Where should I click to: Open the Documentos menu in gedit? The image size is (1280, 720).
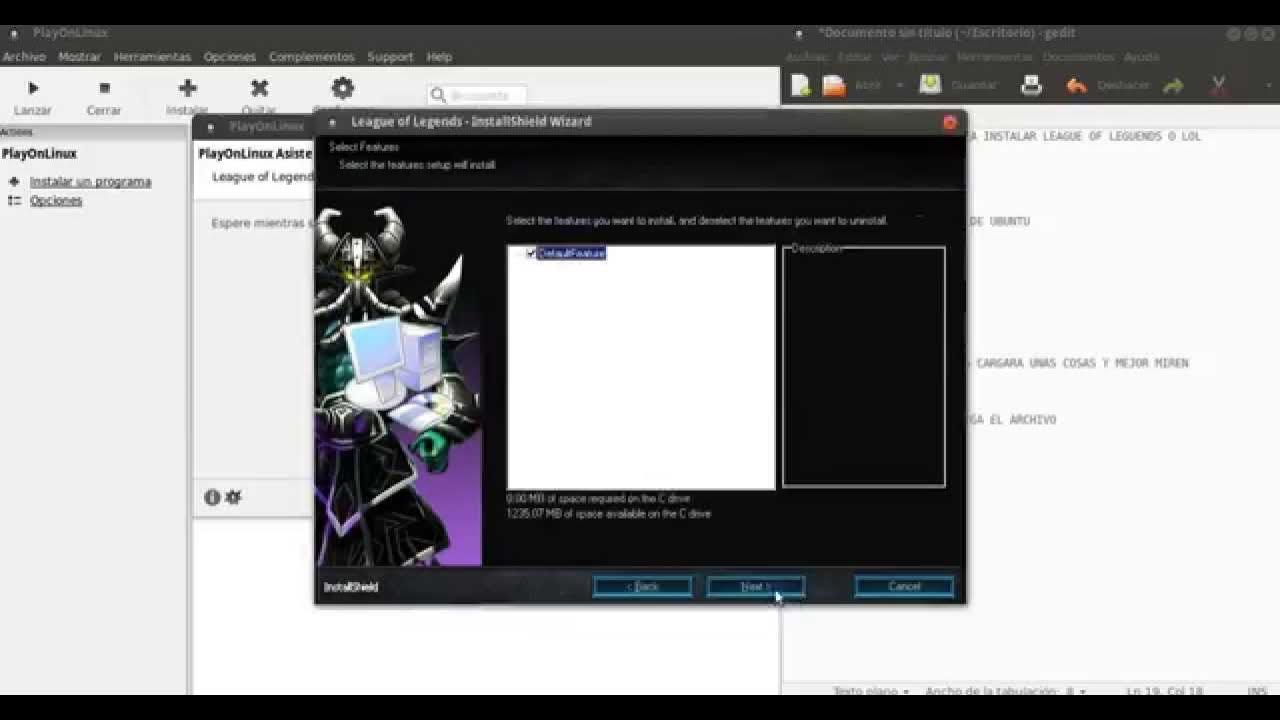coord(1078,57)
